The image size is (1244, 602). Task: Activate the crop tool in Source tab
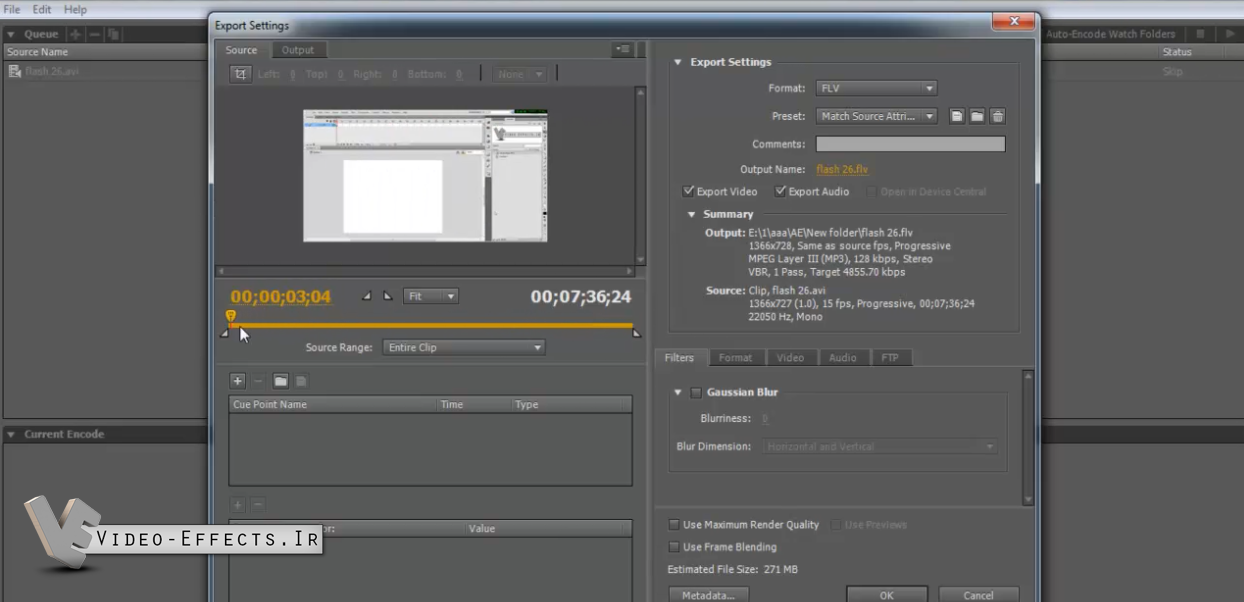(x=240, y=74)
